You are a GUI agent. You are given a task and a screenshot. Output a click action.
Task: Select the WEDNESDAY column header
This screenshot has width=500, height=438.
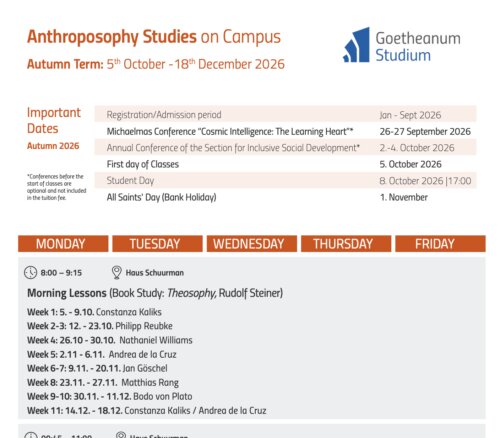(x=252, y=244)
